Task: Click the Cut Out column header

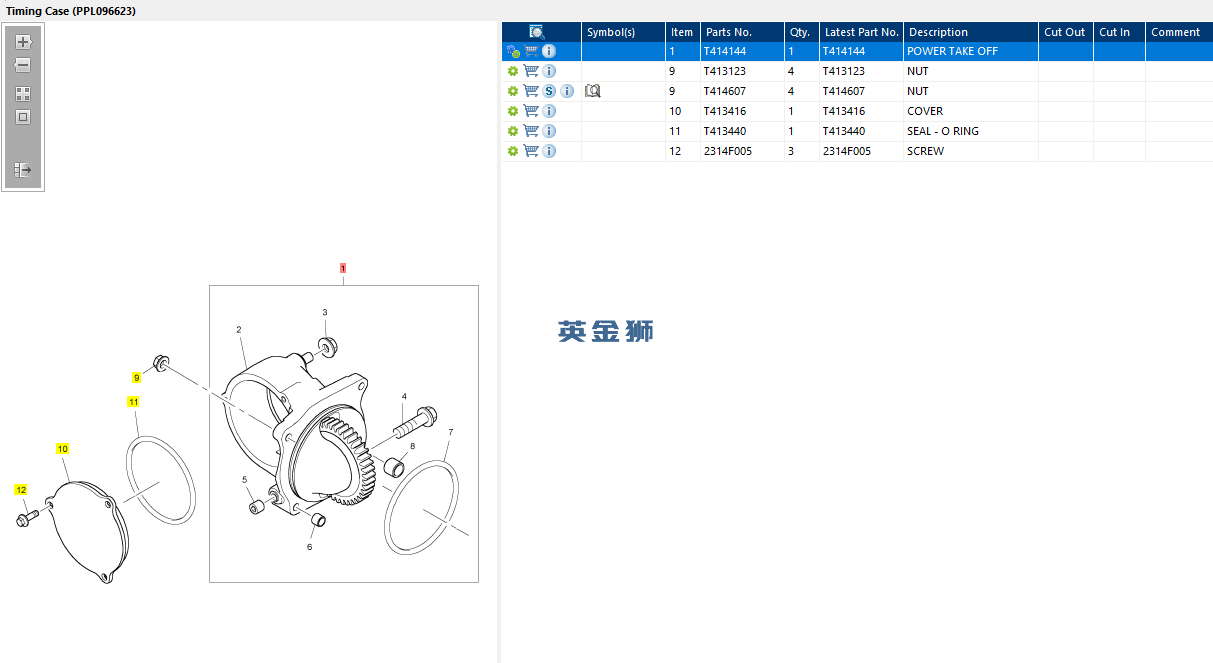Action: tap(1065, 32)
